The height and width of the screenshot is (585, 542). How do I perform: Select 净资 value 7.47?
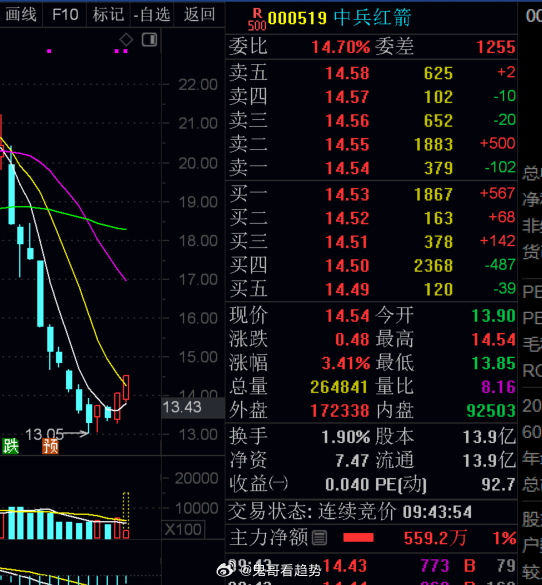pyautogui.click(x=352, y=461)
